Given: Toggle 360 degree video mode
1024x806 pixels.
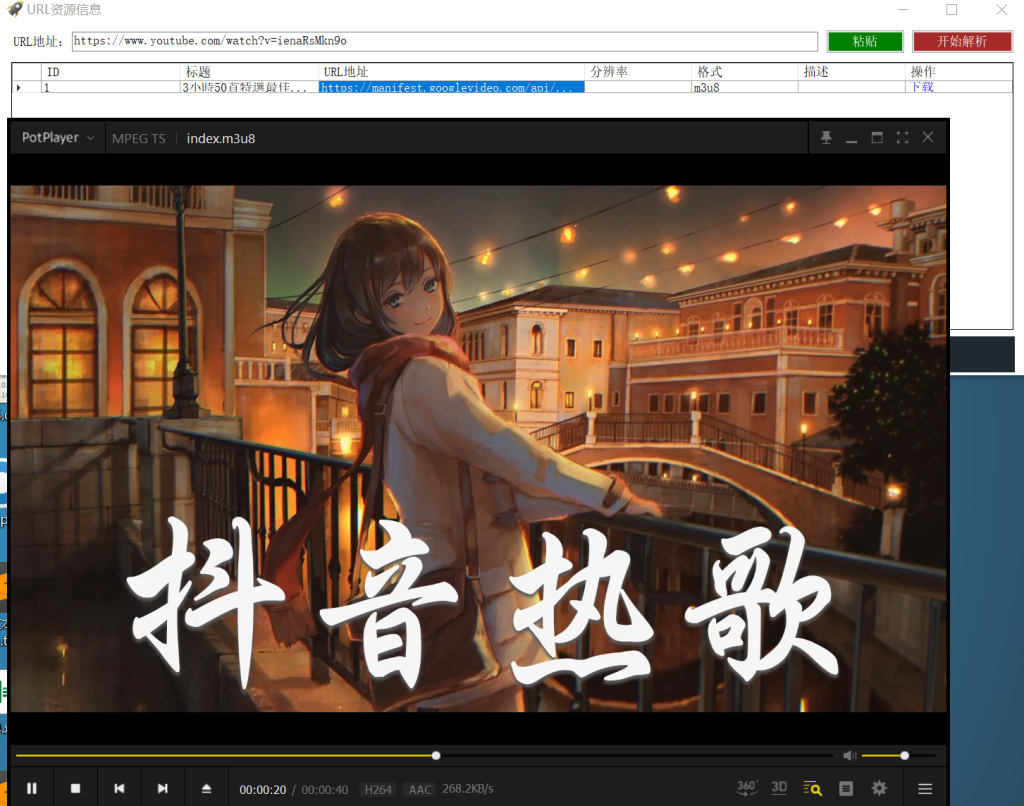Looking at the screenshot, I should (x=746, y=788).
